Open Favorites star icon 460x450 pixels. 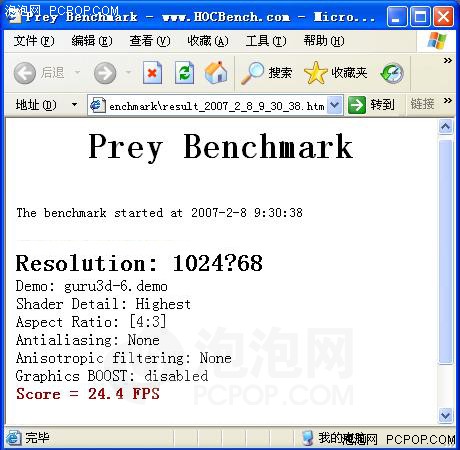(315, 73)
